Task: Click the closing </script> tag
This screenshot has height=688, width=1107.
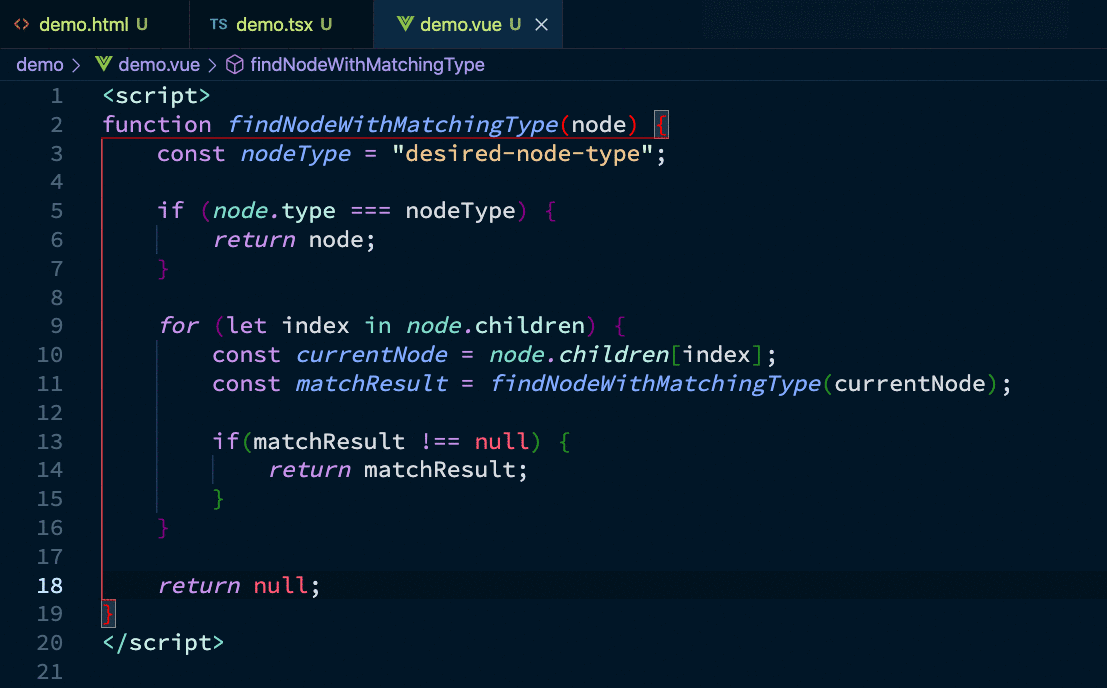Action: click(x=163, y=643)
